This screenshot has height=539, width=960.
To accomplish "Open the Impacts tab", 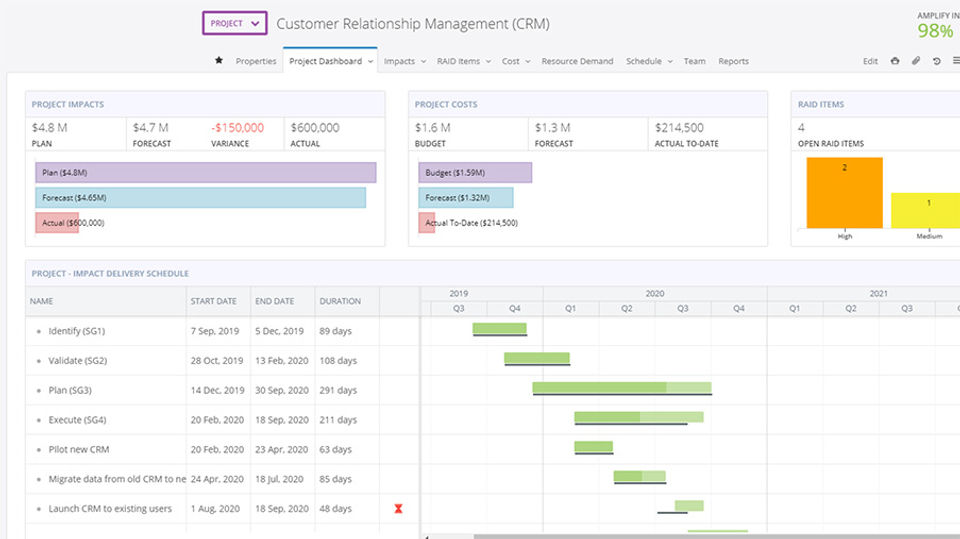I will pyautogui.click(x=399, y=61).
